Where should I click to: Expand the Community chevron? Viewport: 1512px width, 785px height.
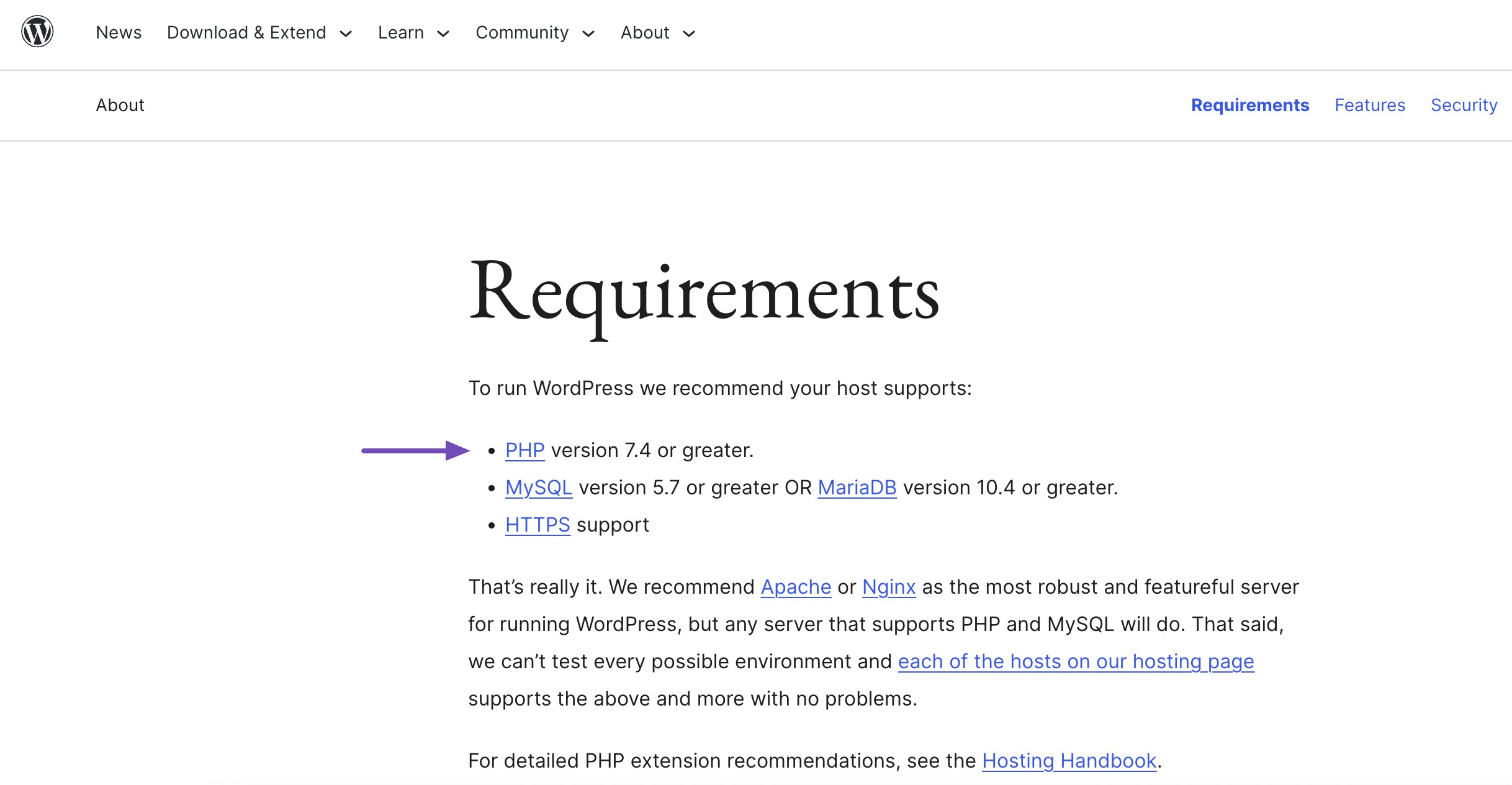click(588, 34)
